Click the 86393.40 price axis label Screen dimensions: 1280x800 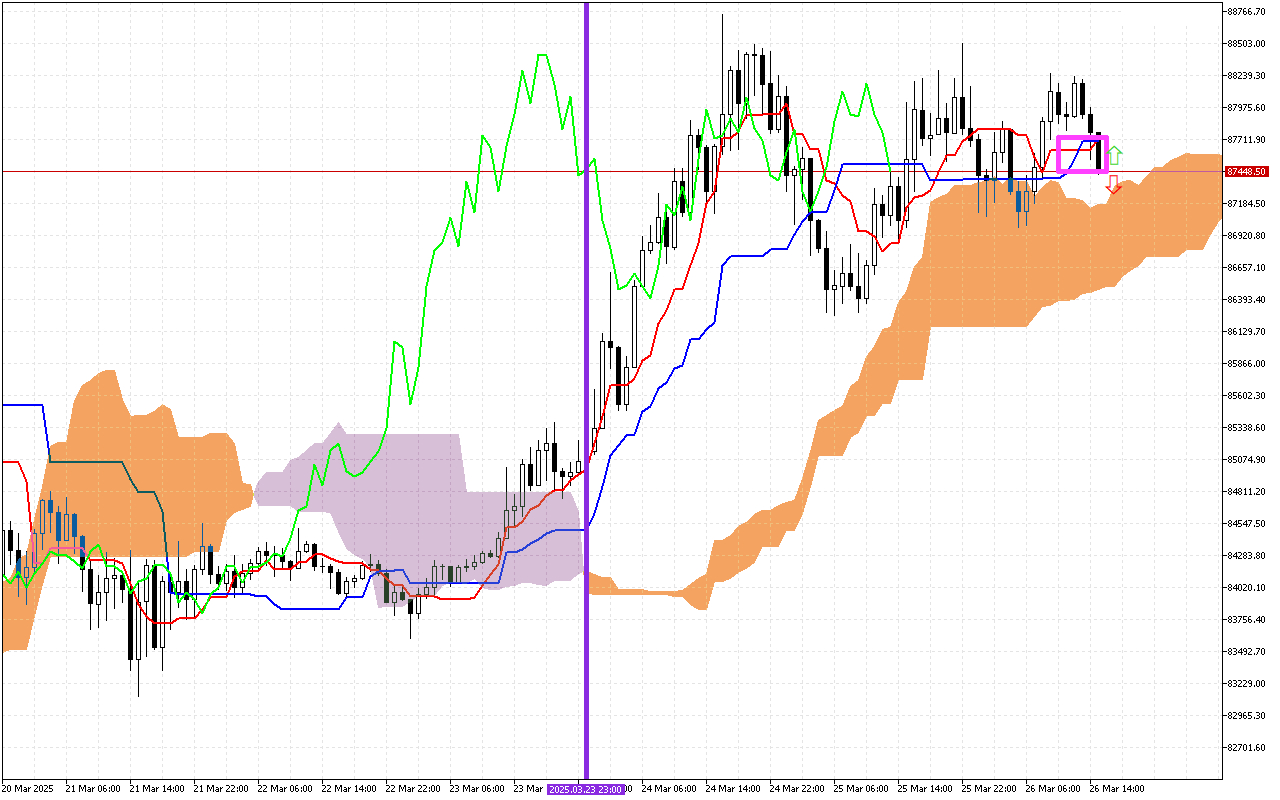[x=1246, y=300]
